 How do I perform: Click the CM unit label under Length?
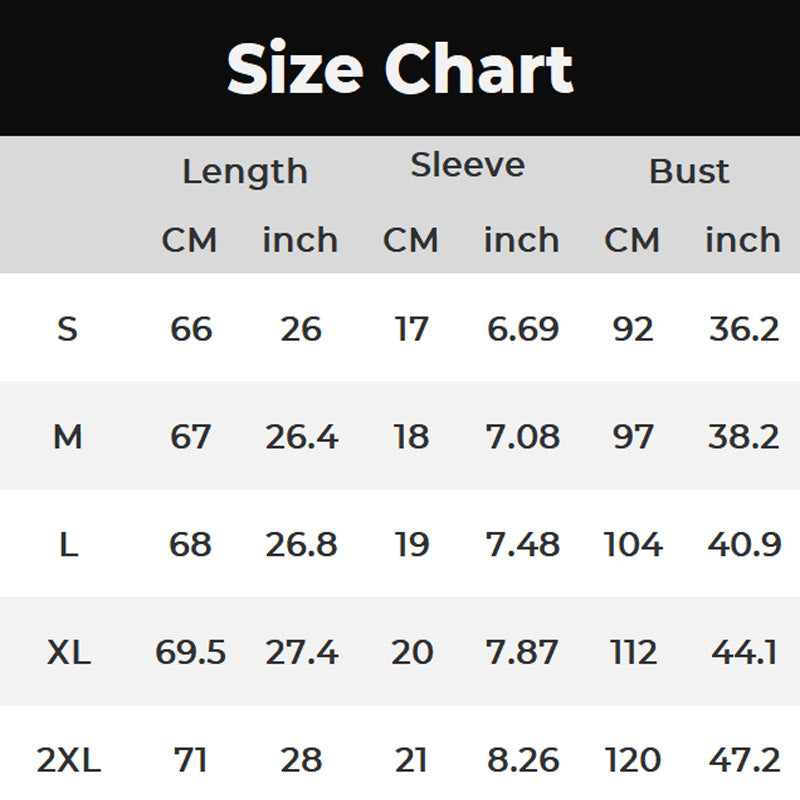[189, 241]
